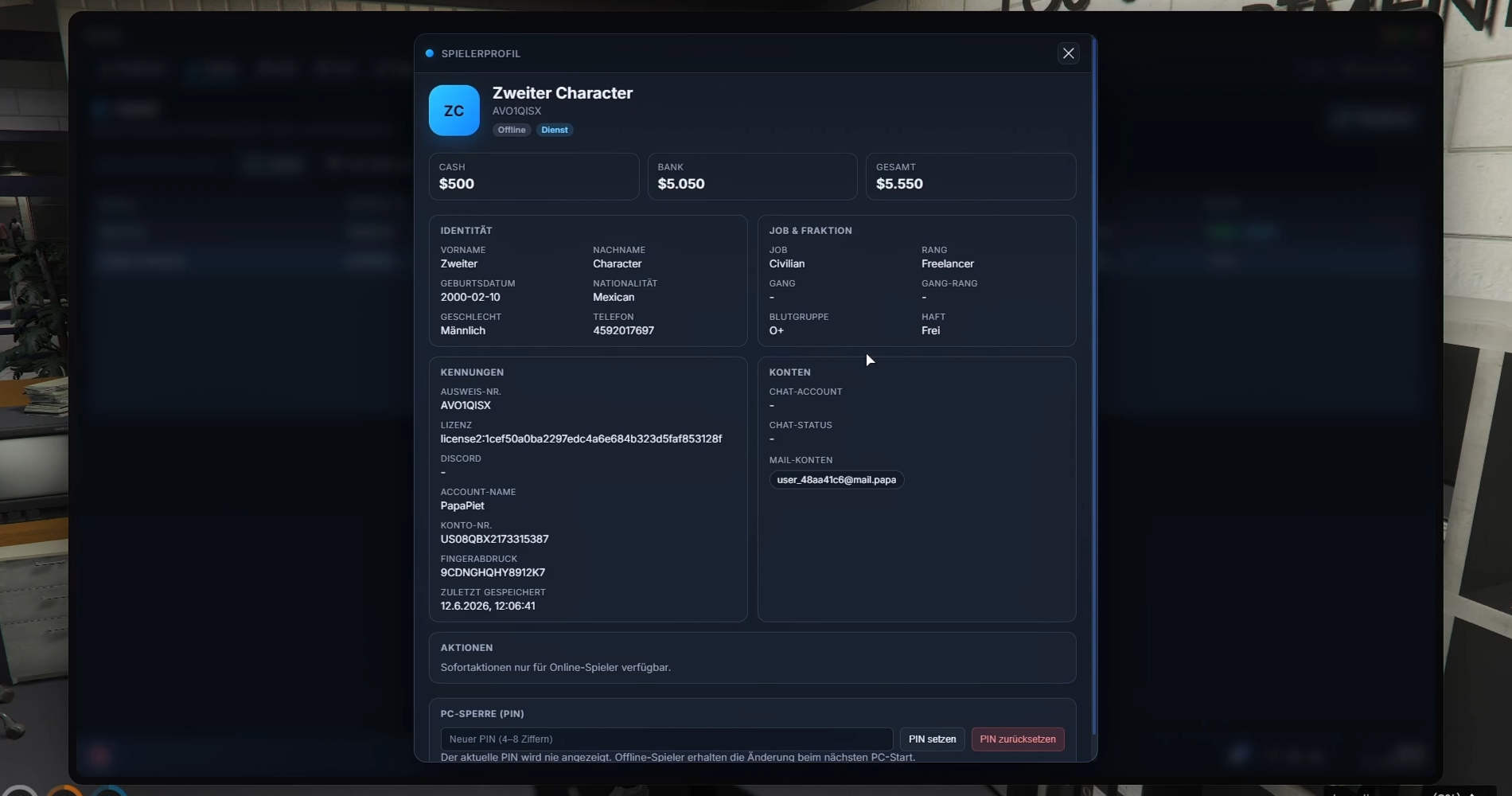Select the Fingerabdruck value 9CDNGHQHY8912K7
The height and width of the screenshot is (796, 1512).
pyautogui.click(x=493, y=572)
